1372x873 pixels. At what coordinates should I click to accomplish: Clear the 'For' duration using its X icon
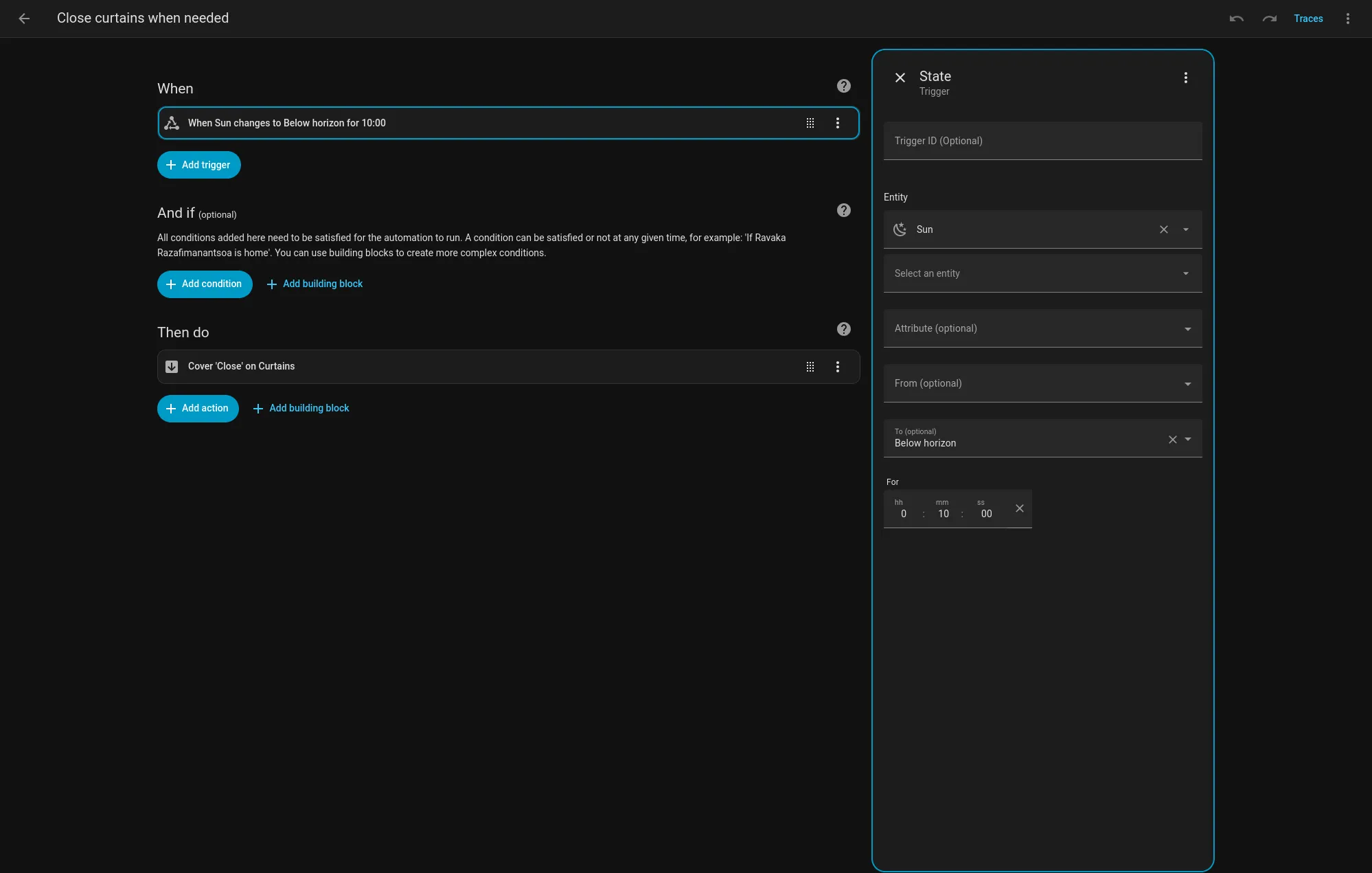tap(1019, 508)
